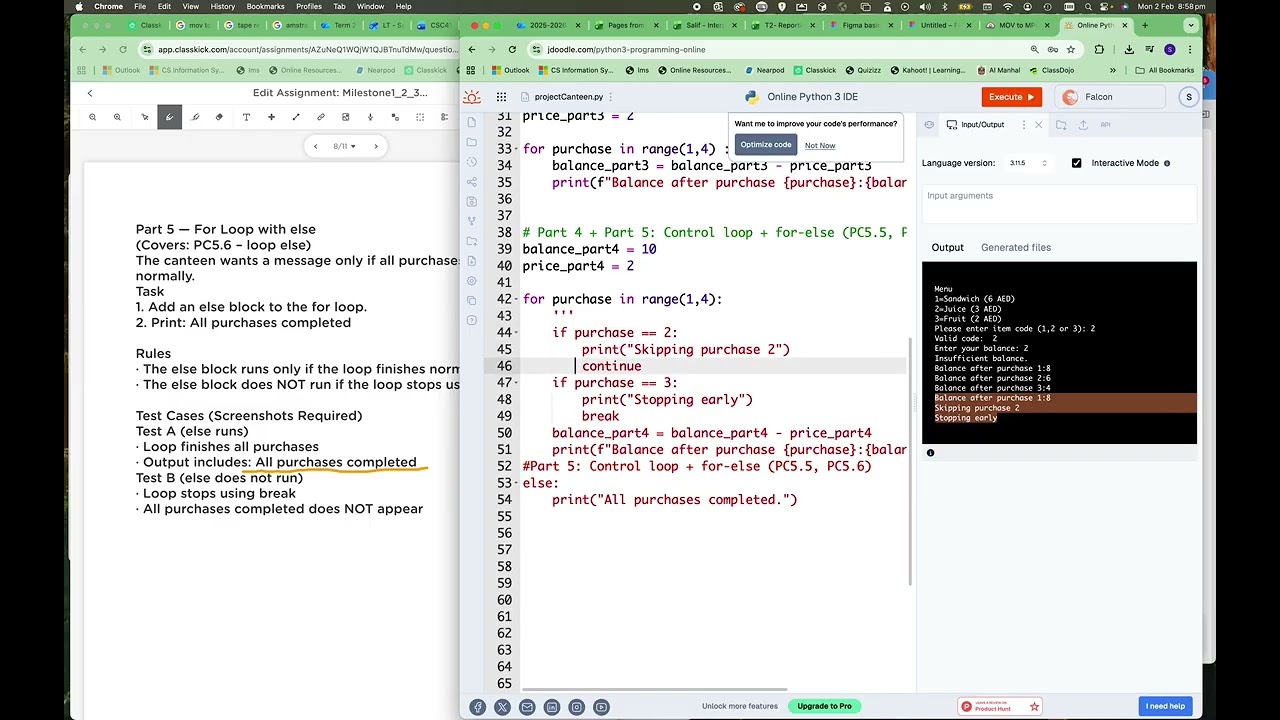Collapse the else block fold at line 53

pyautogui.click(x=515, y=483)
